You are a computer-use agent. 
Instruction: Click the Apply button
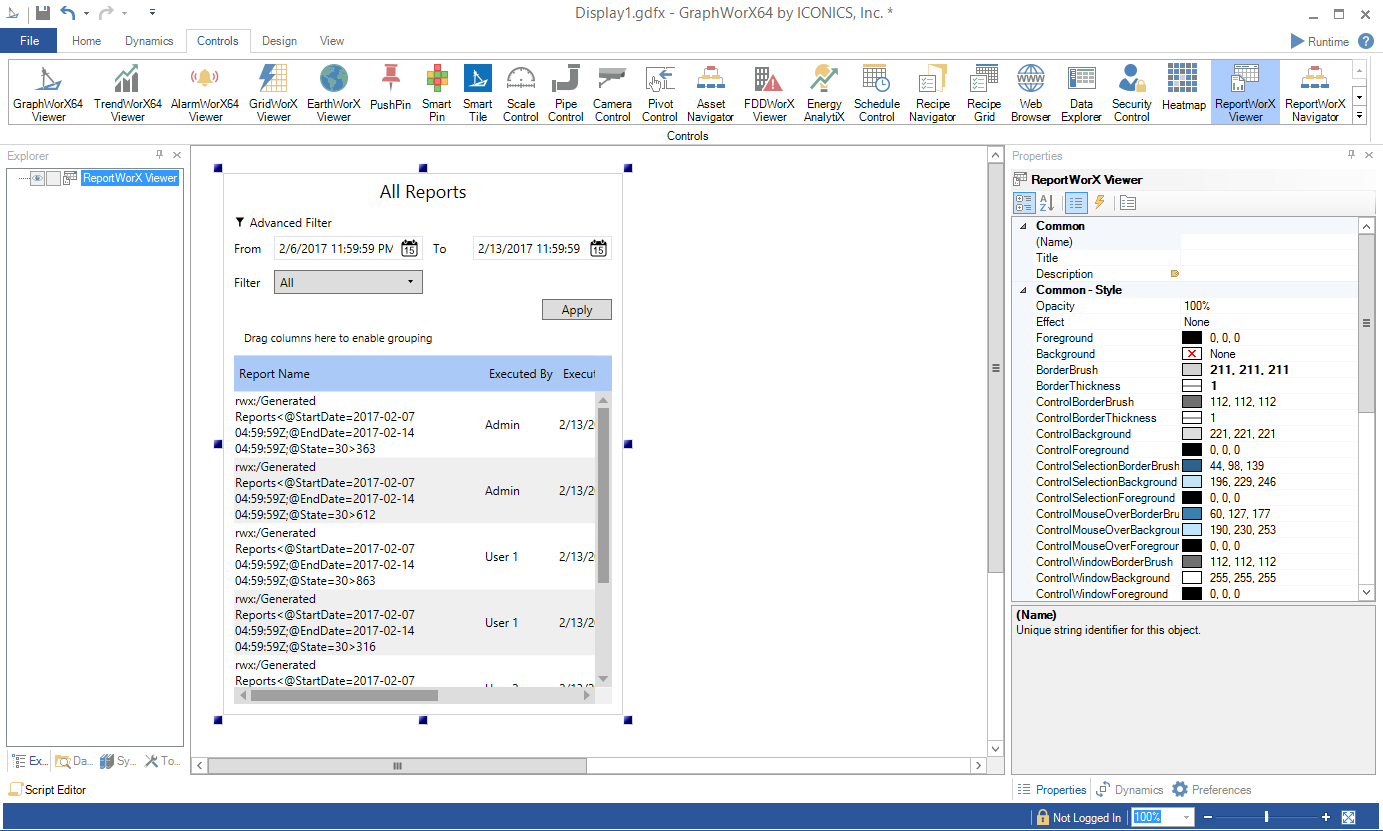[x=576, y=310]
